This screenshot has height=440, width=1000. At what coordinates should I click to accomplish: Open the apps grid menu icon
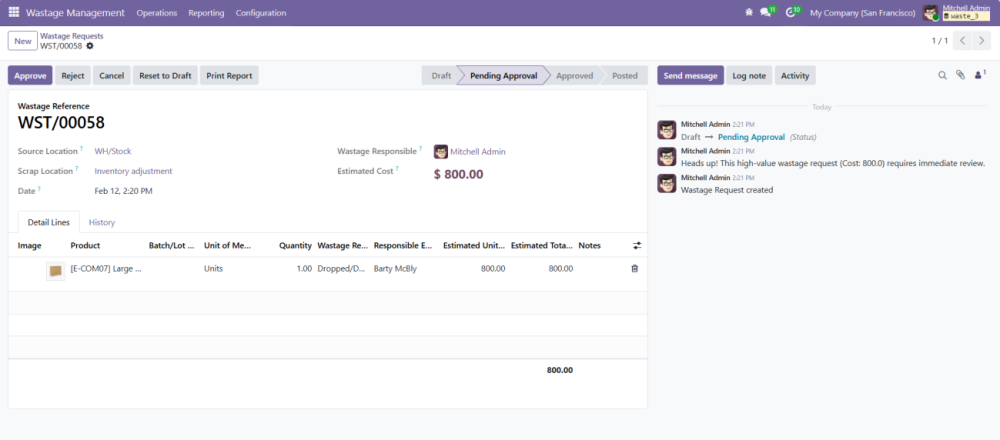tap(13, 13)
